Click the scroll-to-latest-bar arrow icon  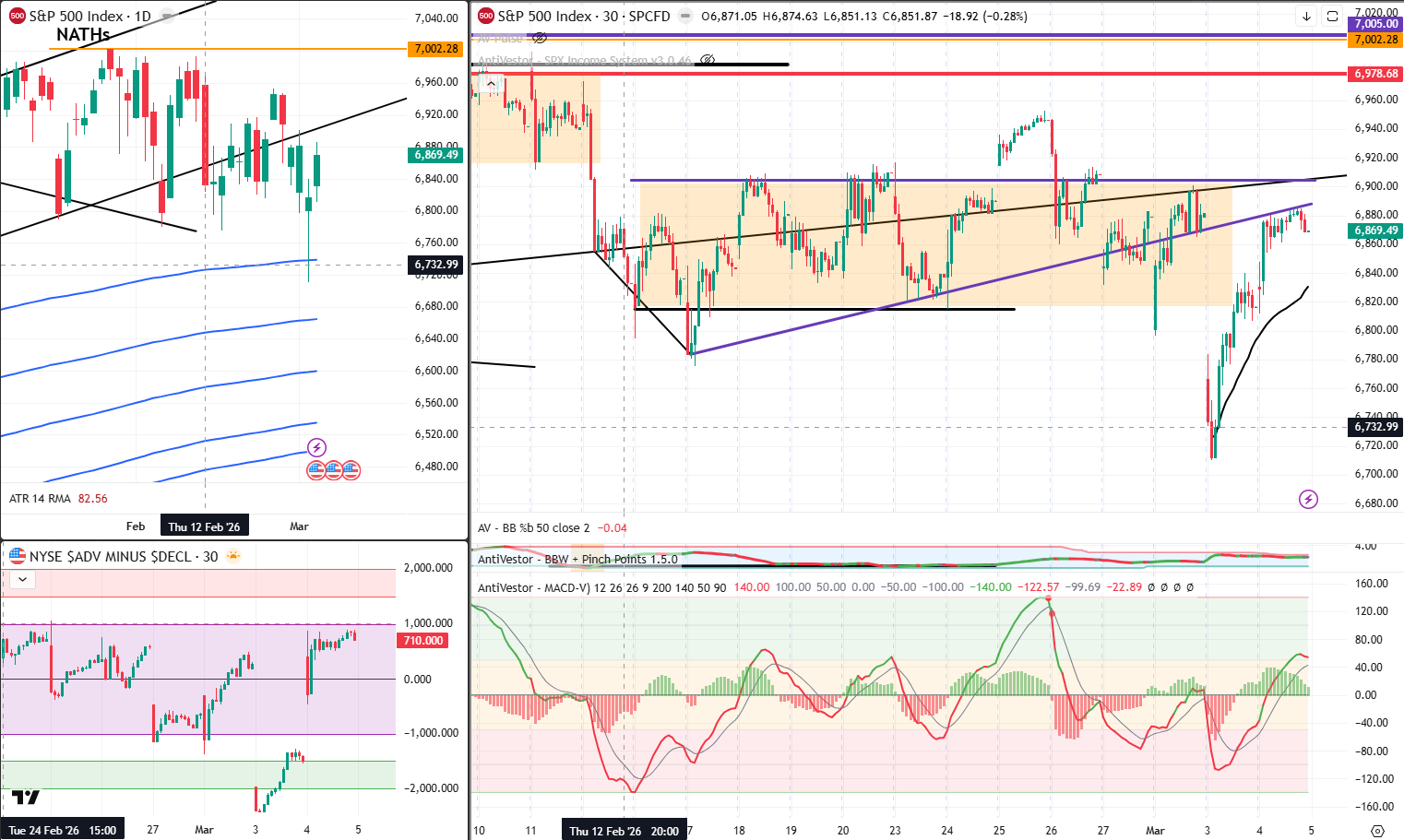[x=1306, y=17]
